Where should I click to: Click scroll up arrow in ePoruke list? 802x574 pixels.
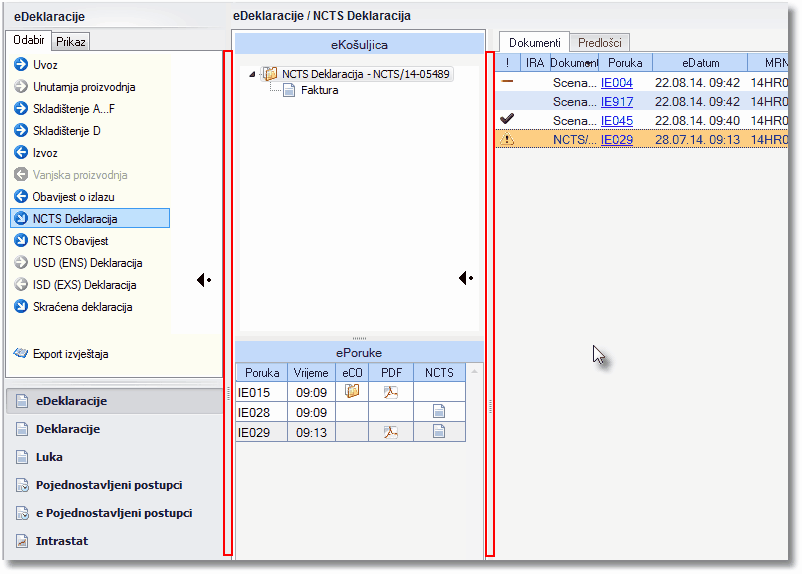coord(474,371)
